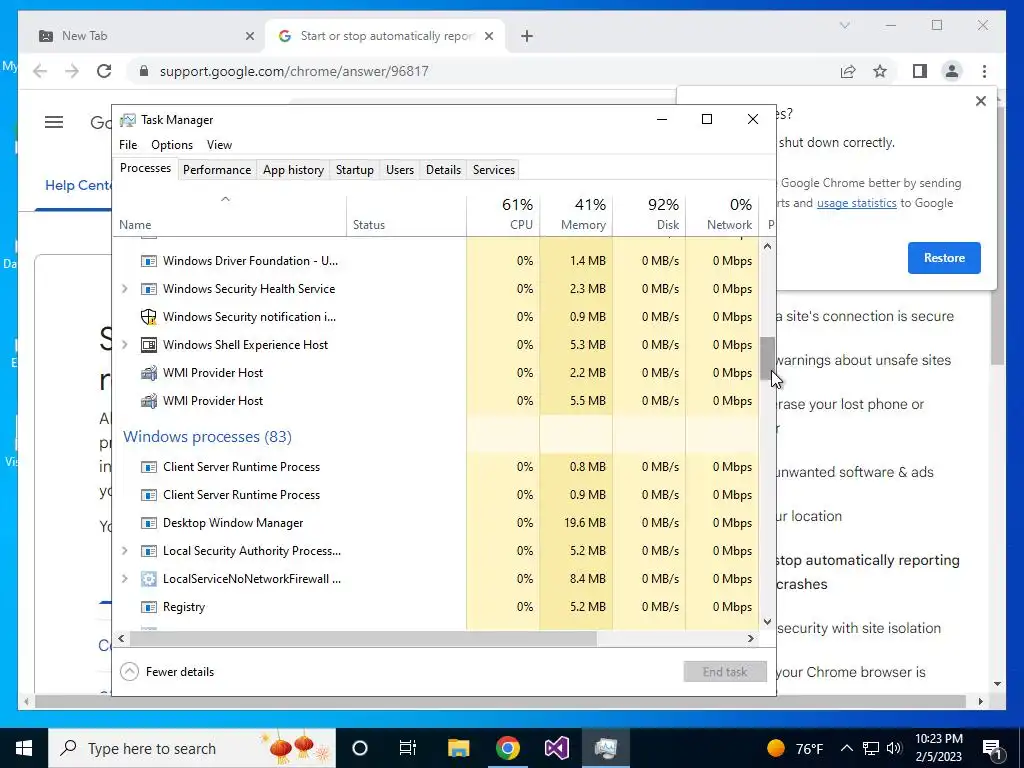Go back in Chrome browser
This screenshot has height=768, width=1024.
[x=40, y=71]
